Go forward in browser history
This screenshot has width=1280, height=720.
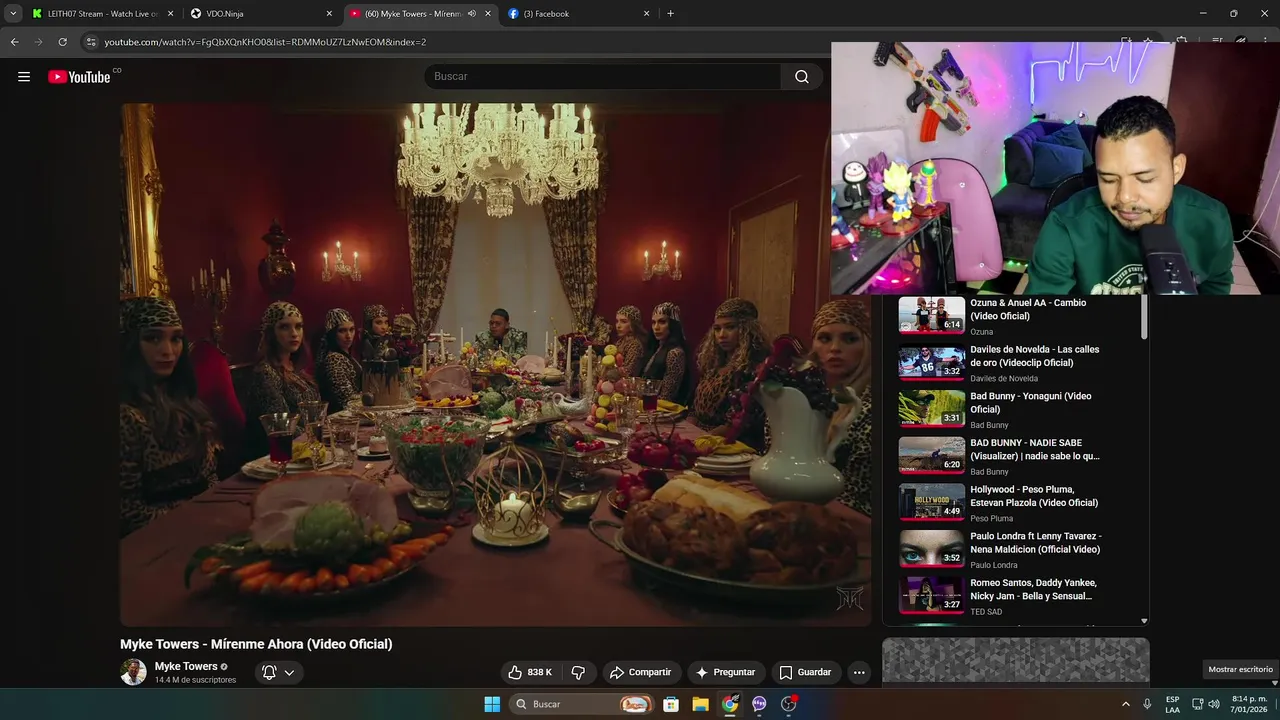[38, 42]
